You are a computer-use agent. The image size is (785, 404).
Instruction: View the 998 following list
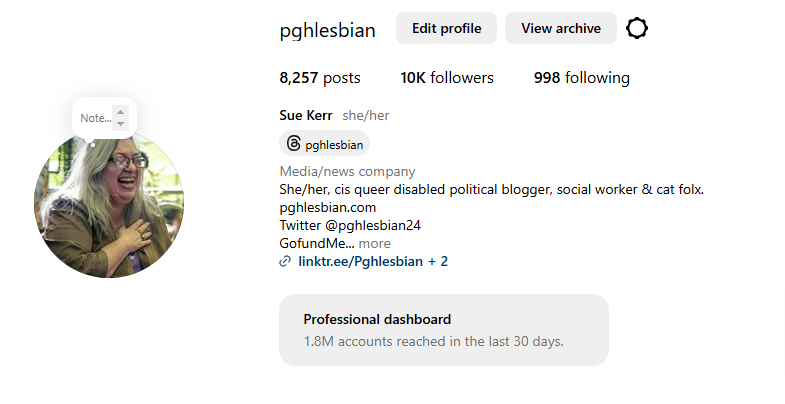coord(582,78)
